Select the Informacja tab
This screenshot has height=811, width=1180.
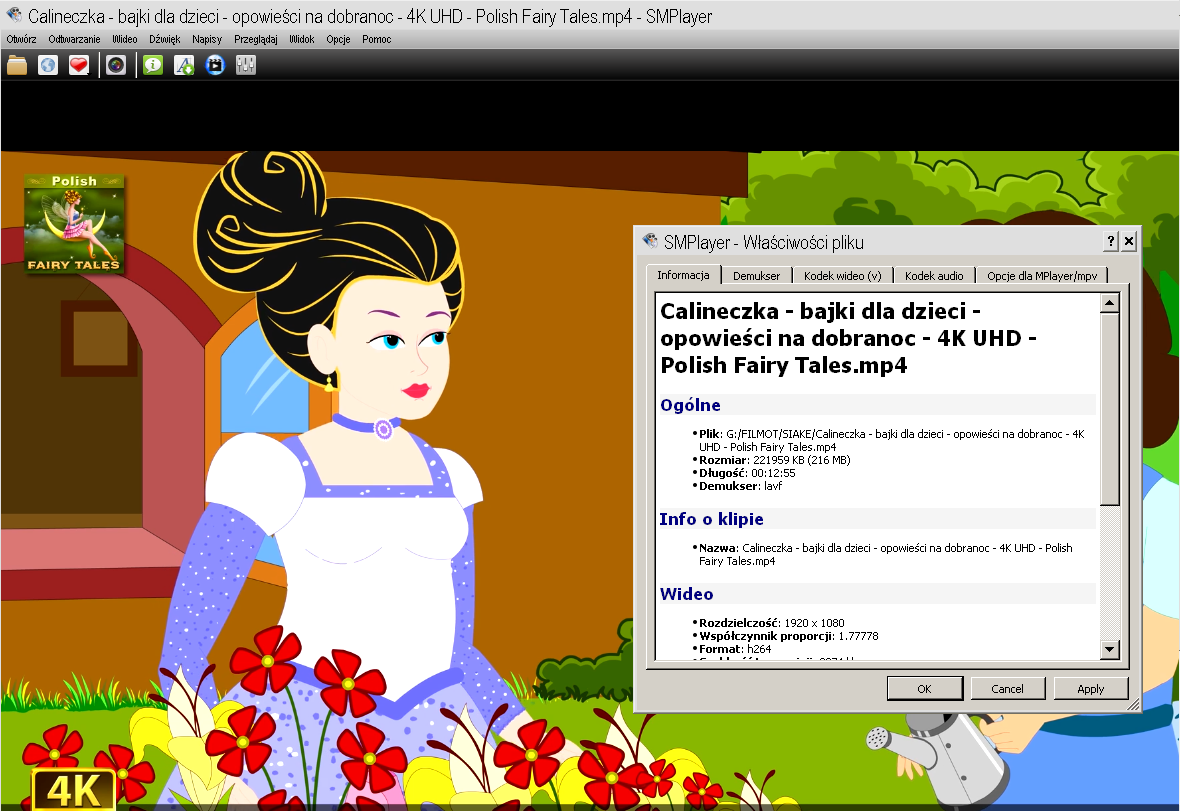[x=683, y=275]
